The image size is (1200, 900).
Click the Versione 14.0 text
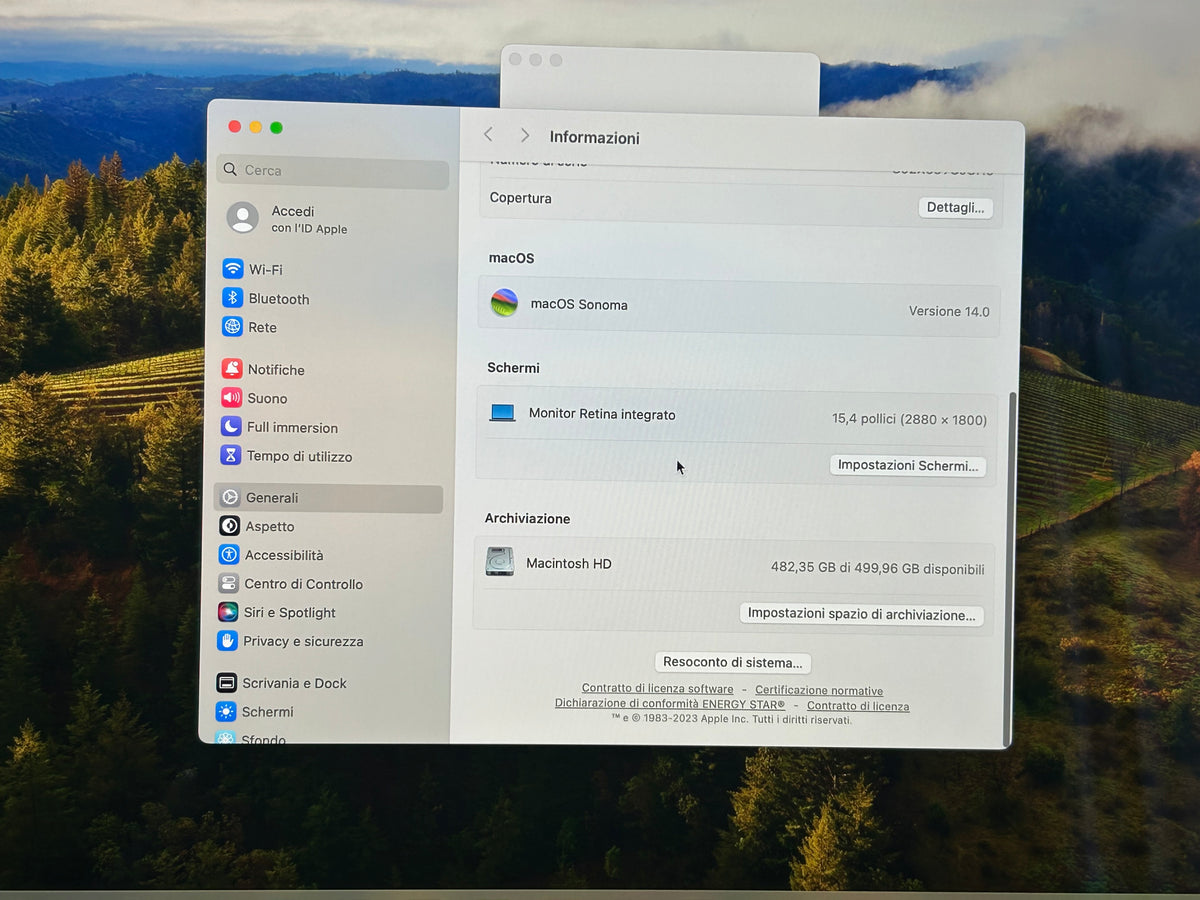tap(949, 311)
